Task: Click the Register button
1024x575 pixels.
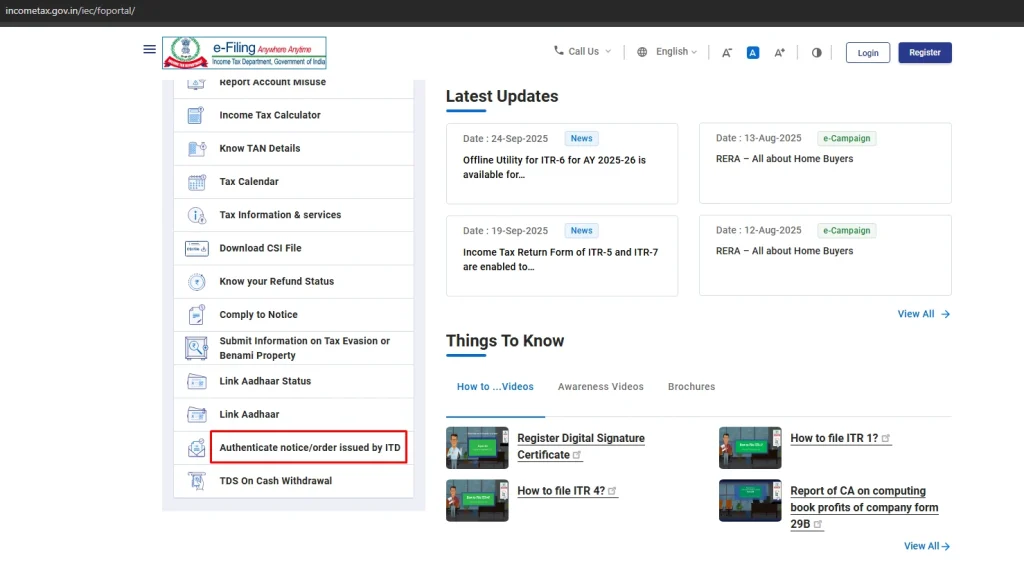Action: click(924, 53)
